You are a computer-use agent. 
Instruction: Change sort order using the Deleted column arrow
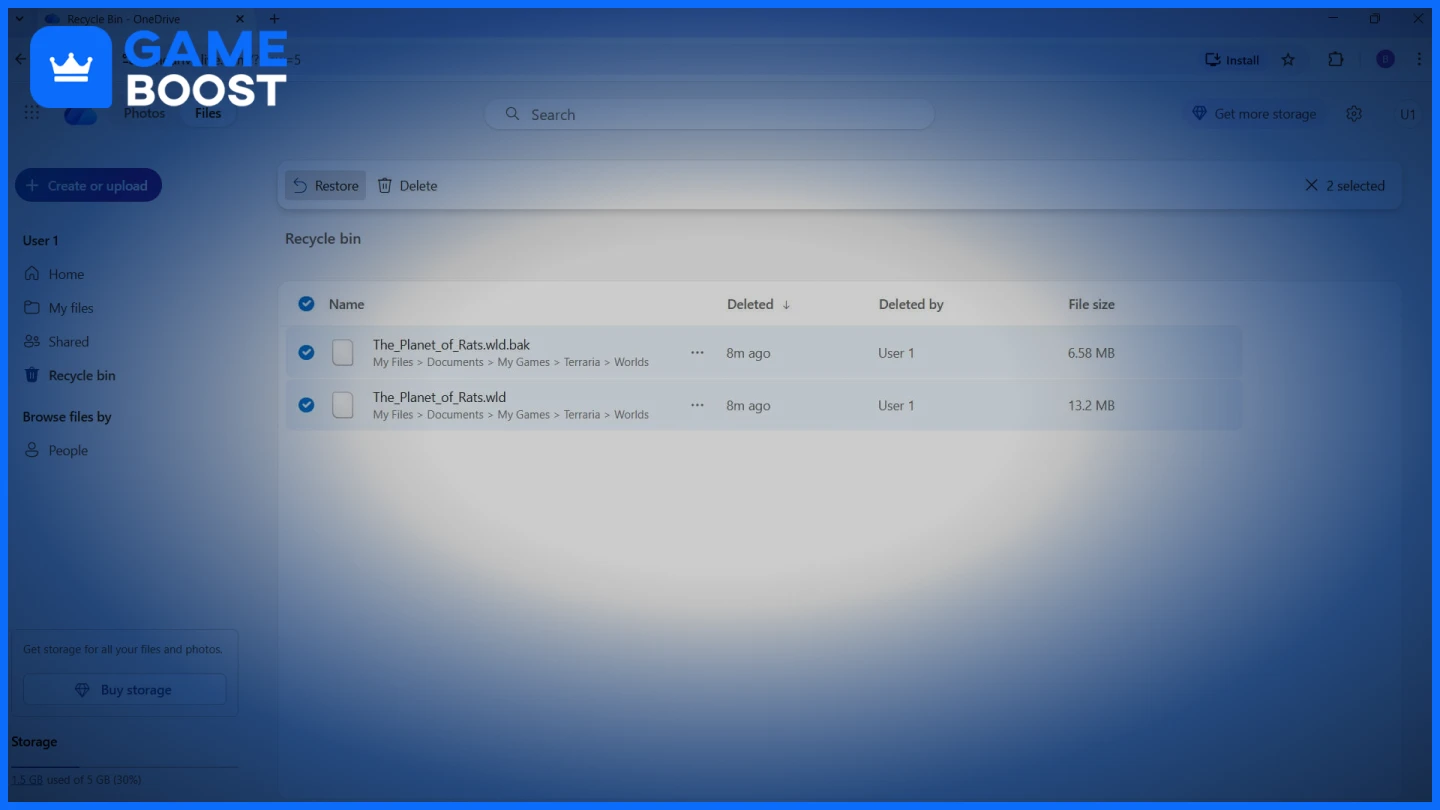pyautogui.click(x=786, y=304)
